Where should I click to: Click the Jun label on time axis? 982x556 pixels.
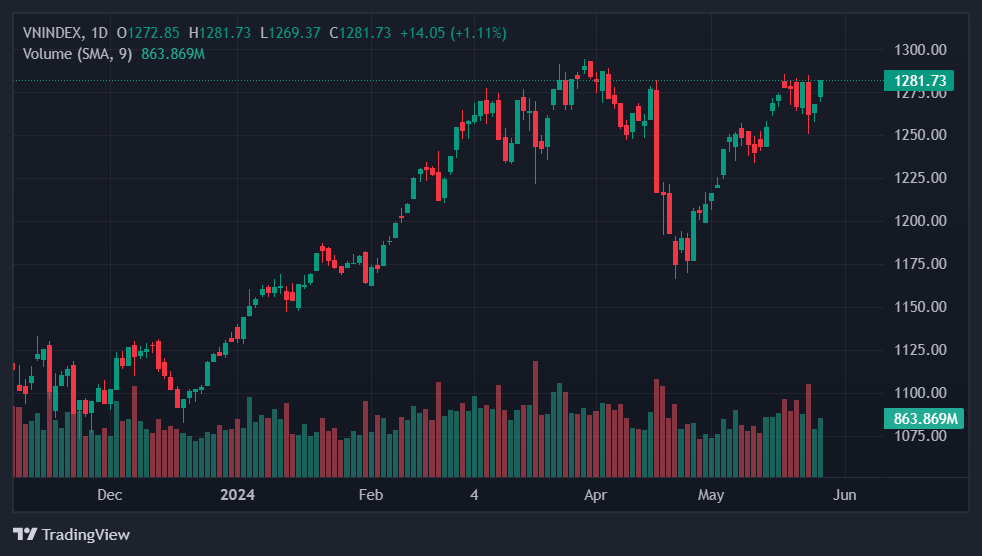click(845, 495)
